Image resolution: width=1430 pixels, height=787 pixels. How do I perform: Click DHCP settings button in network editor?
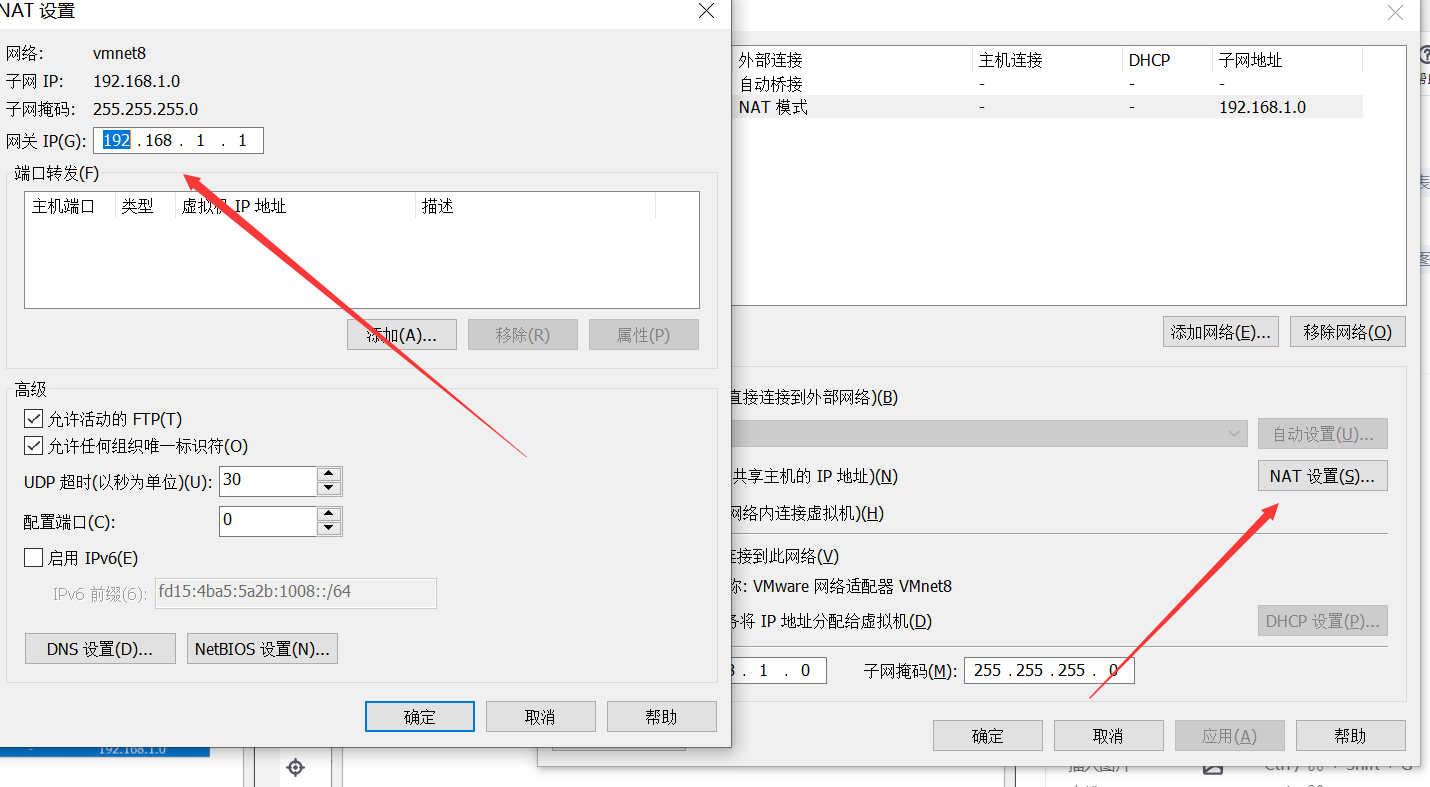pos(1322,620)
